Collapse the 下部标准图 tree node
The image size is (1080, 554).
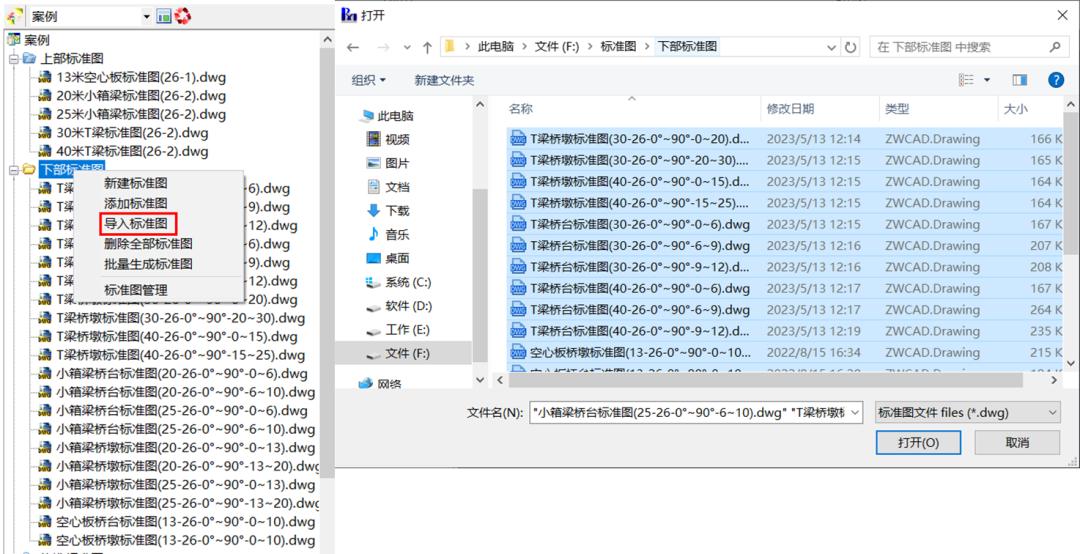click(13, 169)
